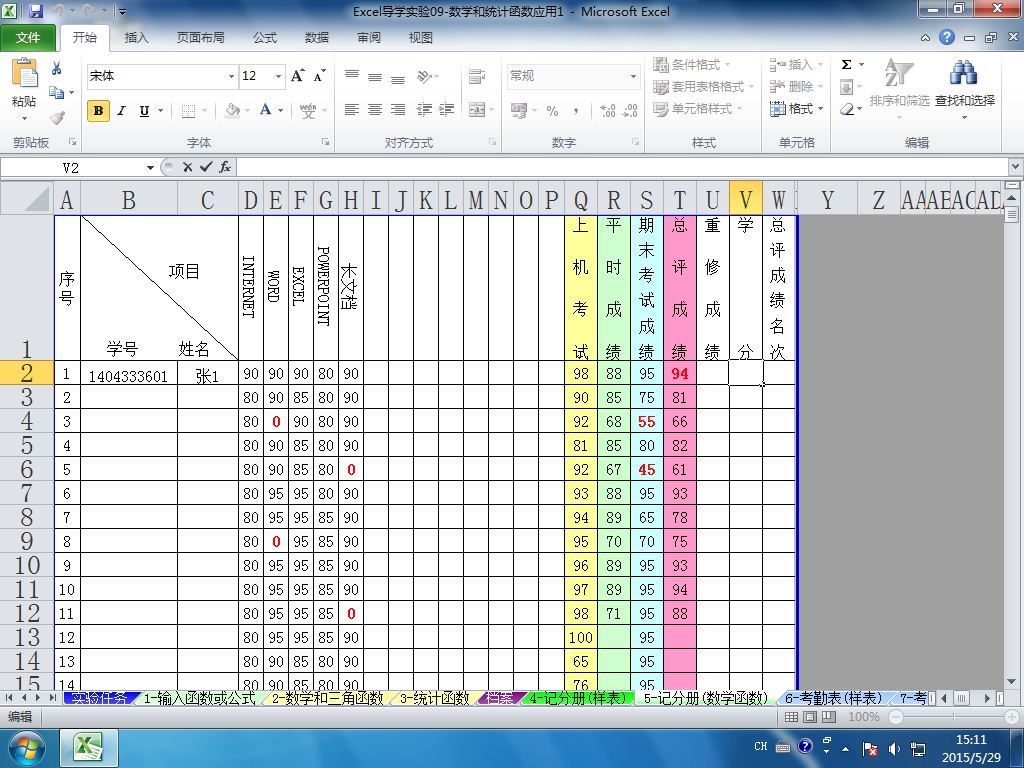Click the phonetic guide 文 icon
1024x768 pixels.
coord(307,110)
